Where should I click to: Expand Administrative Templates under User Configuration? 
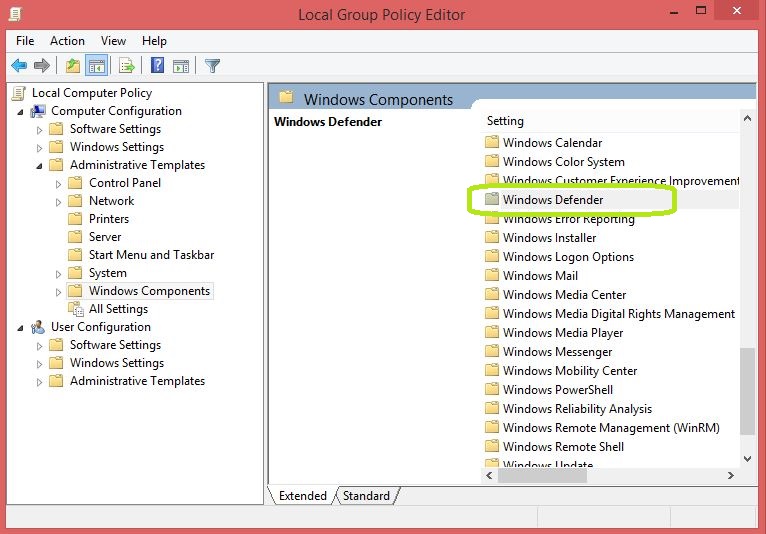click(x=40, y=382)
